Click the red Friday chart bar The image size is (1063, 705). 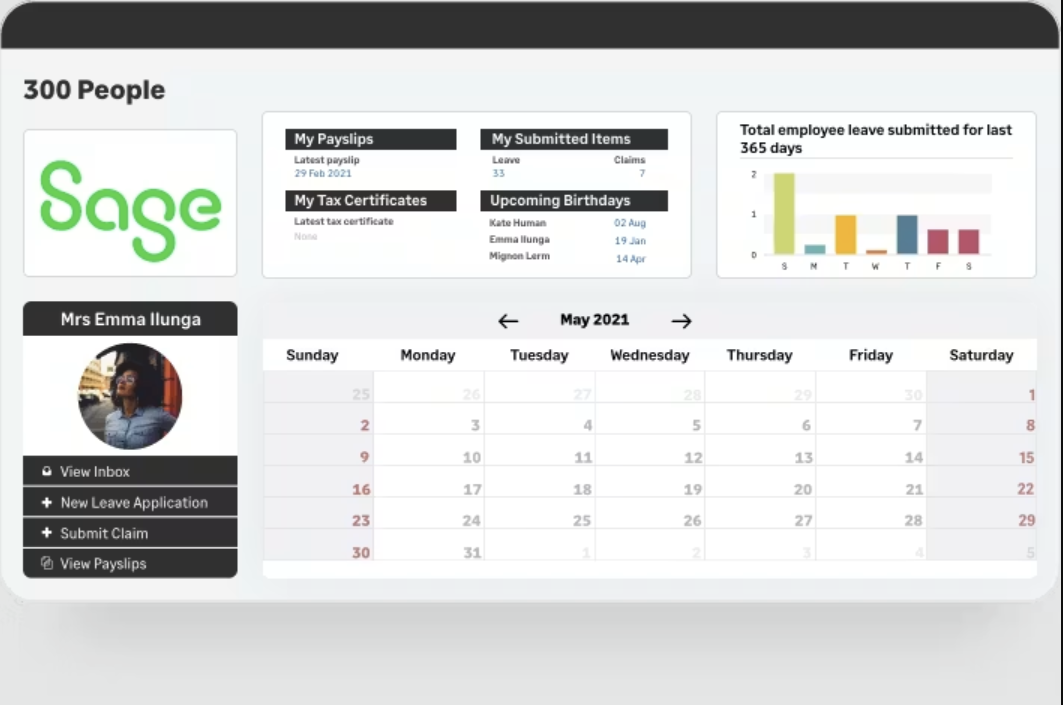tap(938, 242)
